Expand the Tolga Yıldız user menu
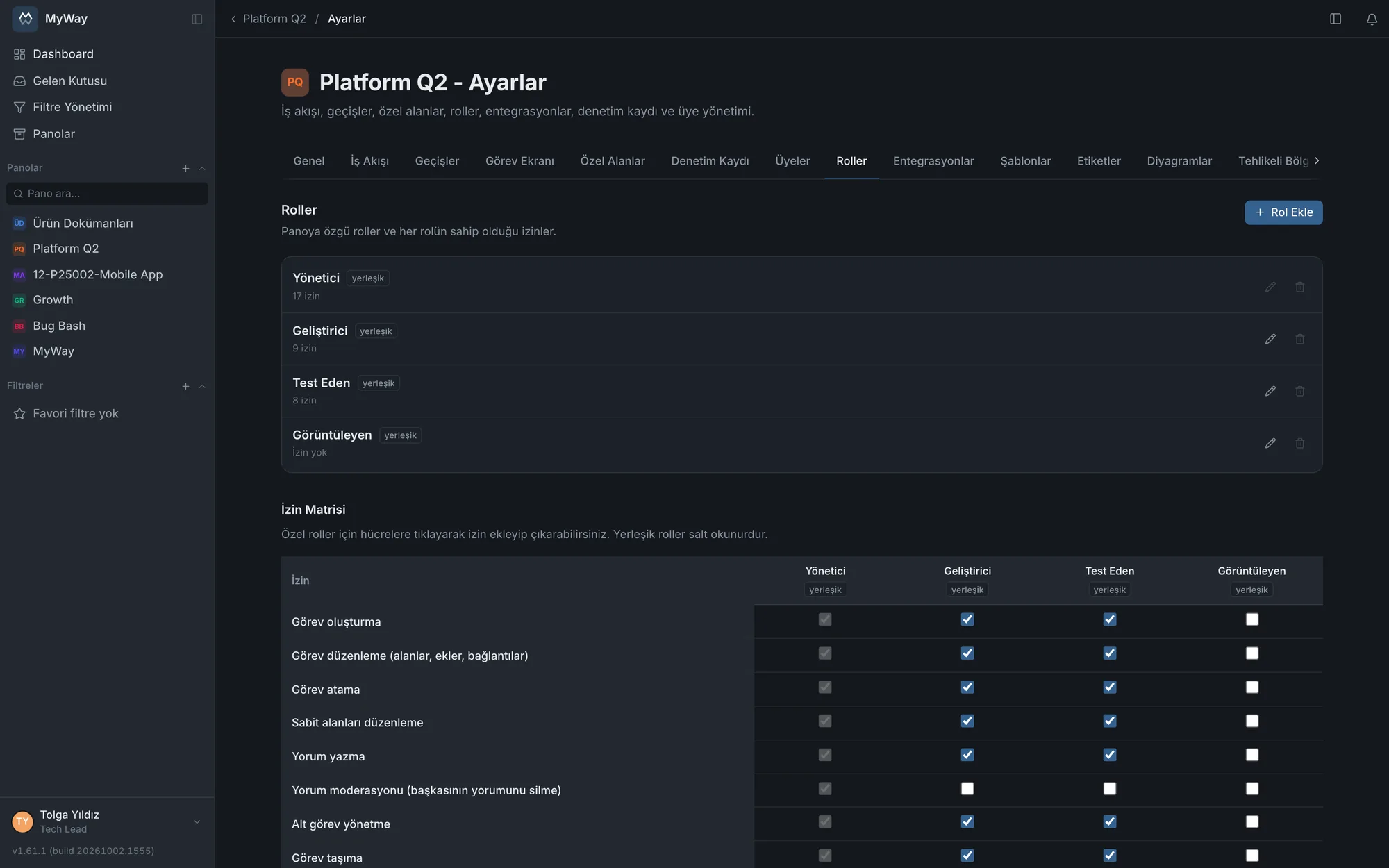 click(197, 821)
